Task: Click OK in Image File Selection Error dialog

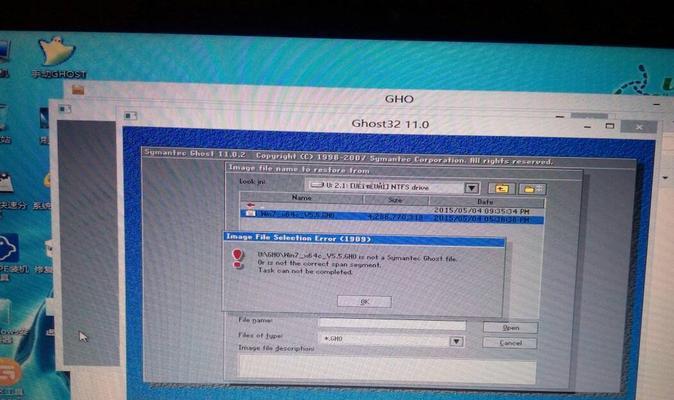Action: (x=364, y=302)
